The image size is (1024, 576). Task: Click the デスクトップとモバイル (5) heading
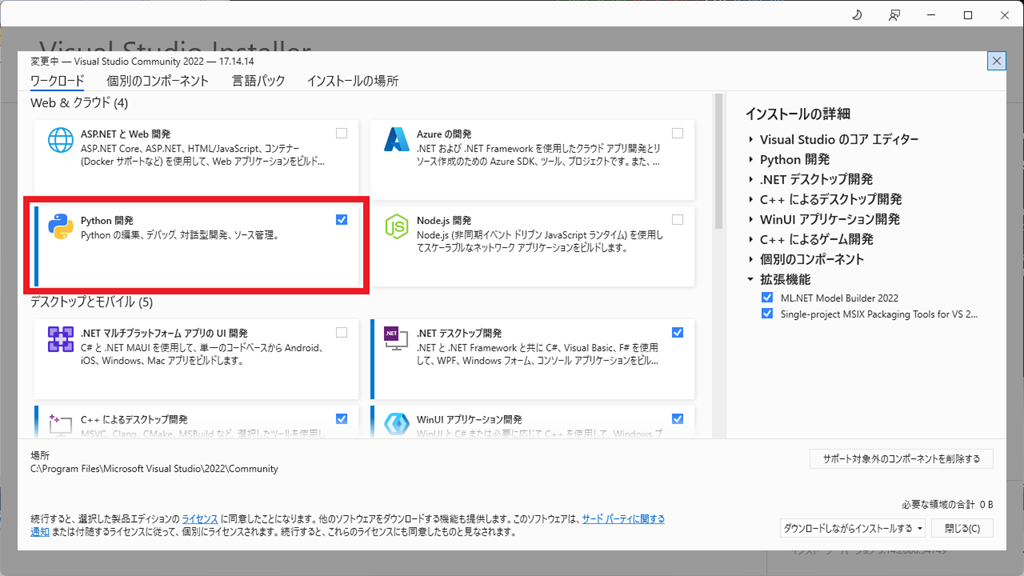[91, 302]
